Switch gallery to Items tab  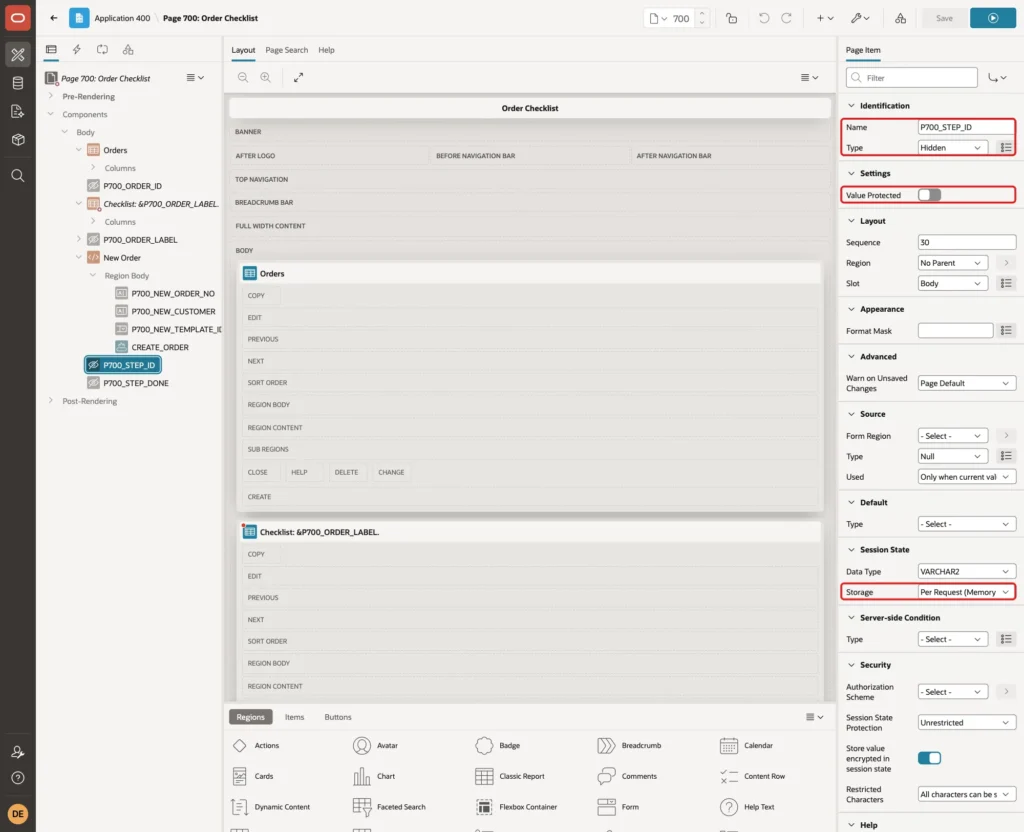(x=295, y=717)
